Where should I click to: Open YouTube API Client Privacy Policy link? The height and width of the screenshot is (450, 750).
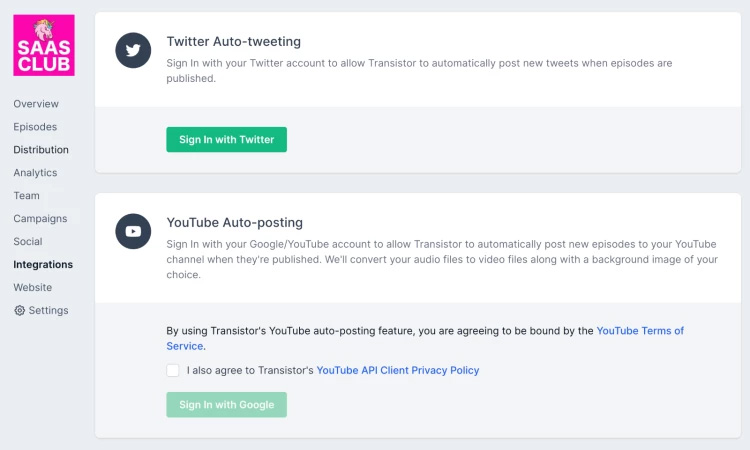click(x=398, y=370)
